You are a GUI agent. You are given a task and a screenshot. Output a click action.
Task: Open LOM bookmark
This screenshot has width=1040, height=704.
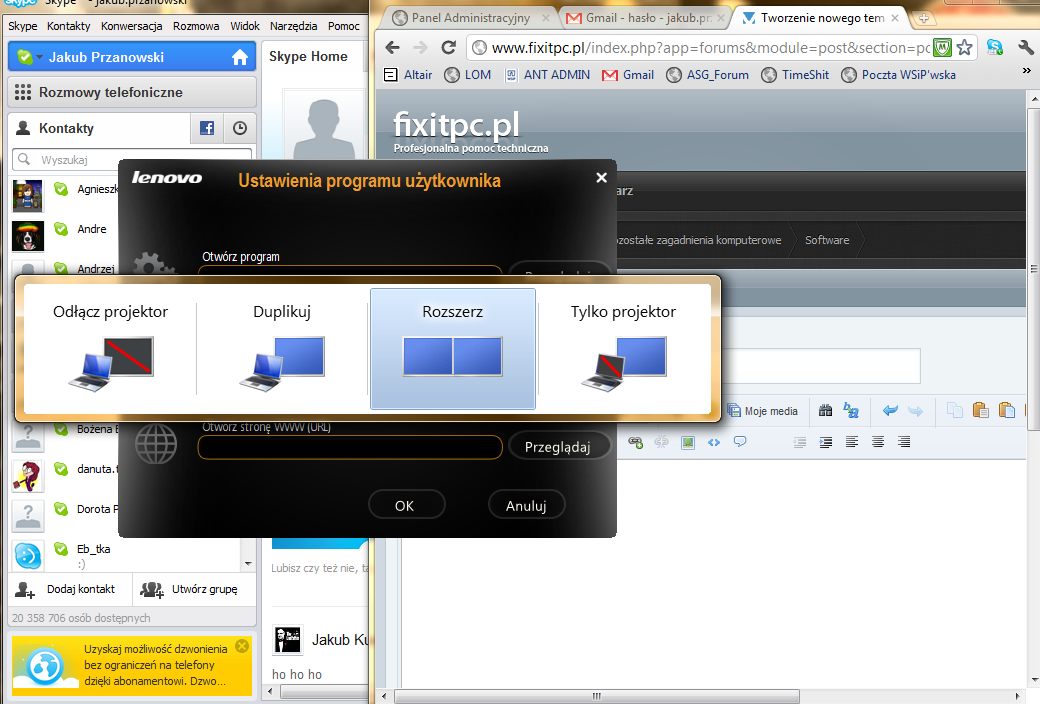point(468,75)
